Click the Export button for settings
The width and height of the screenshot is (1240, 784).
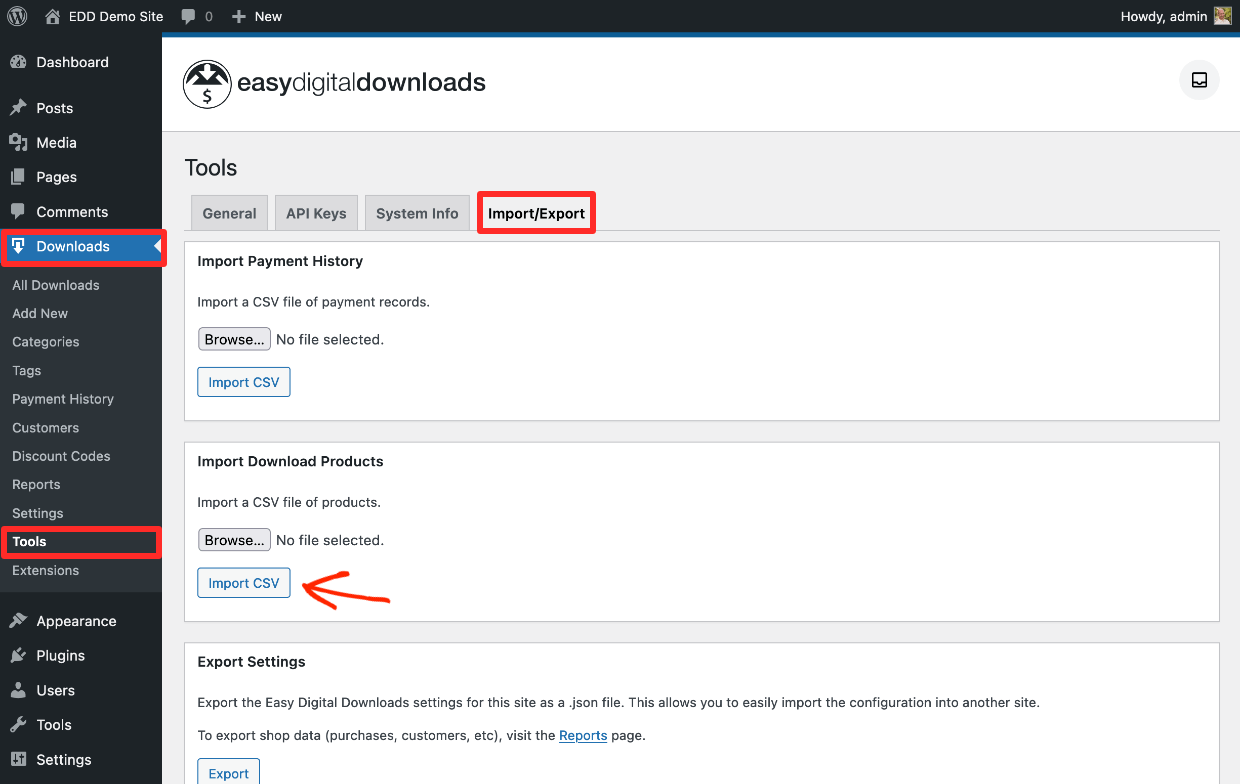click(228, 772)
